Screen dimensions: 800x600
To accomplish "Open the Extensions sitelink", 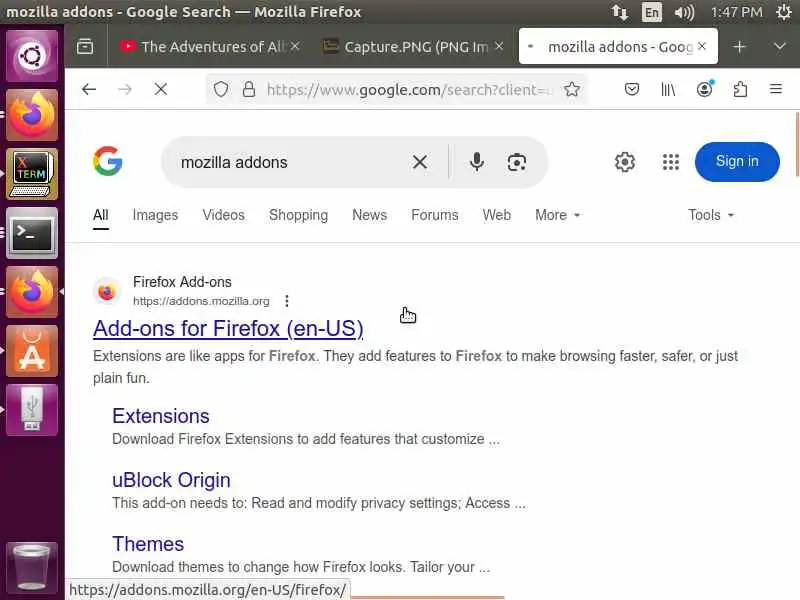I will click(x=161, y=416).
